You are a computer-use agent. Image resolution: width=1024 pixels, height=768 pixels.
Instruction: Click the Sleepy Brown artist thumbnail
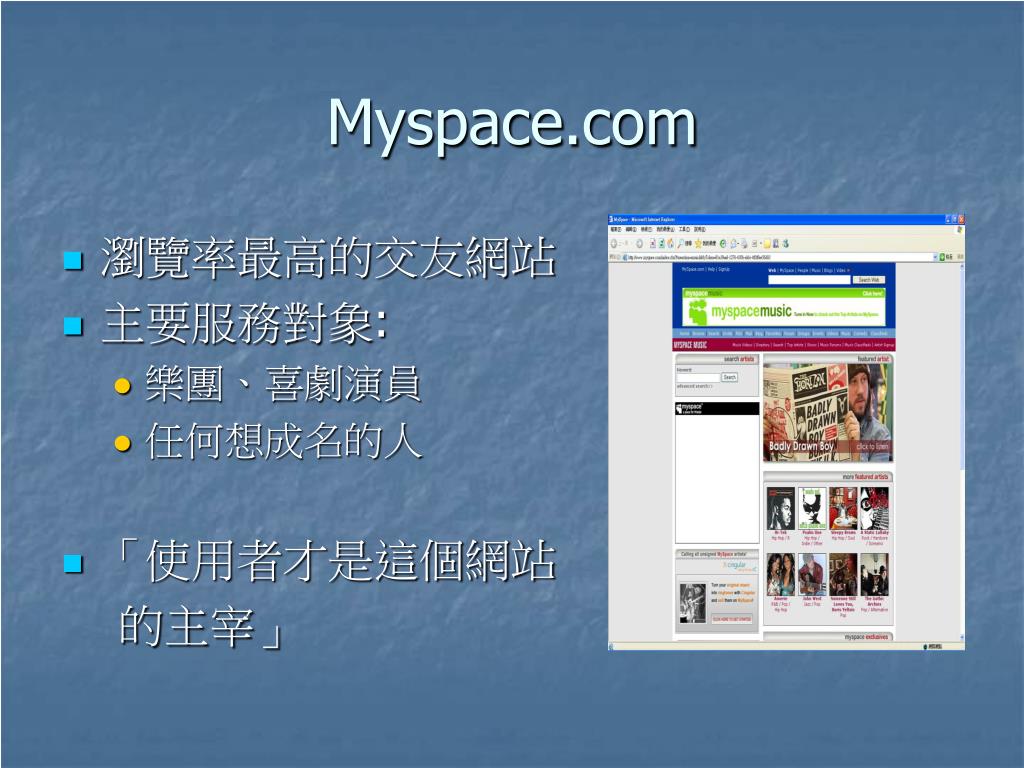point(842,508)
